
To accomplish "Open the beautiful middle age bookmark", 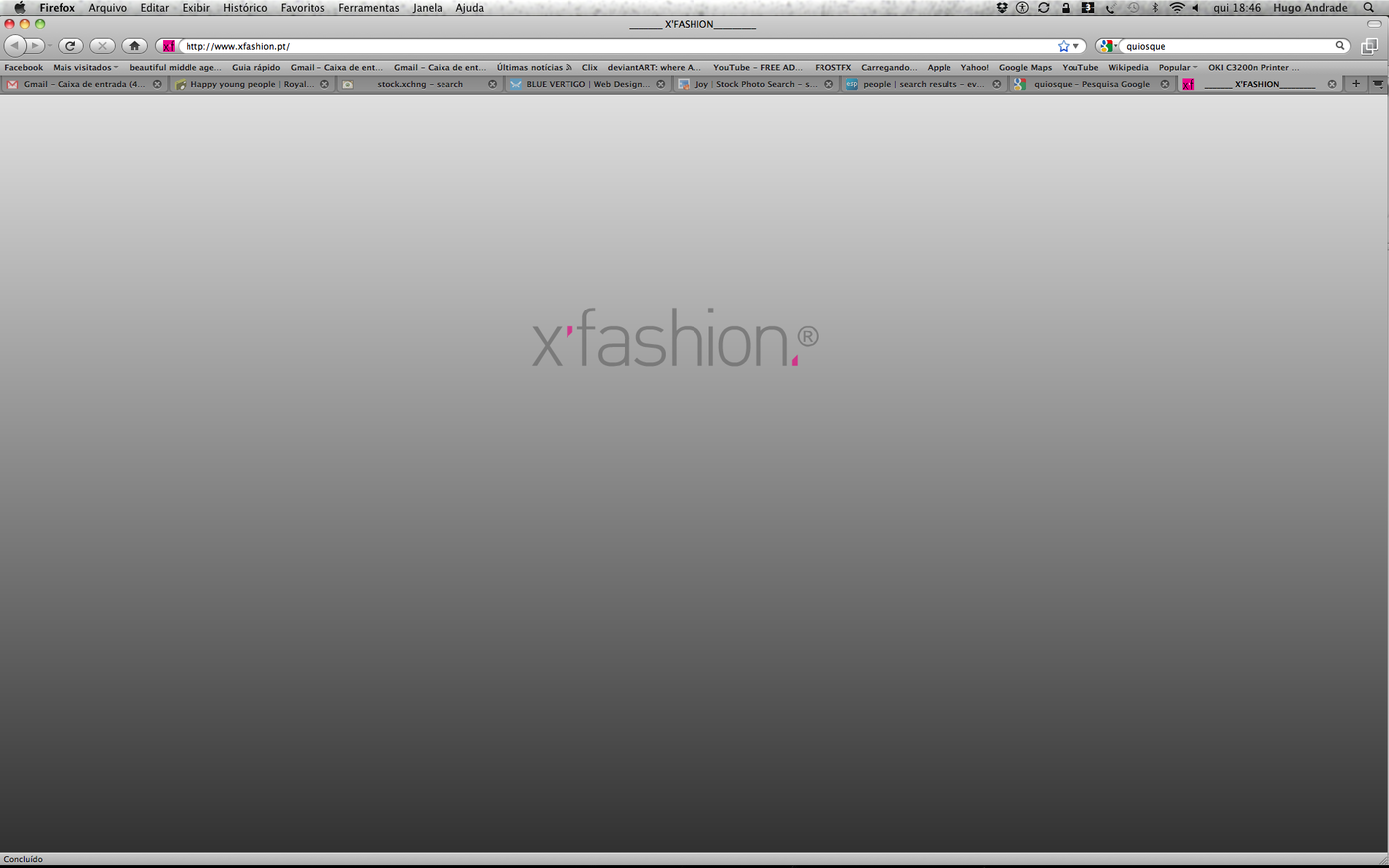I will (176, 68).
